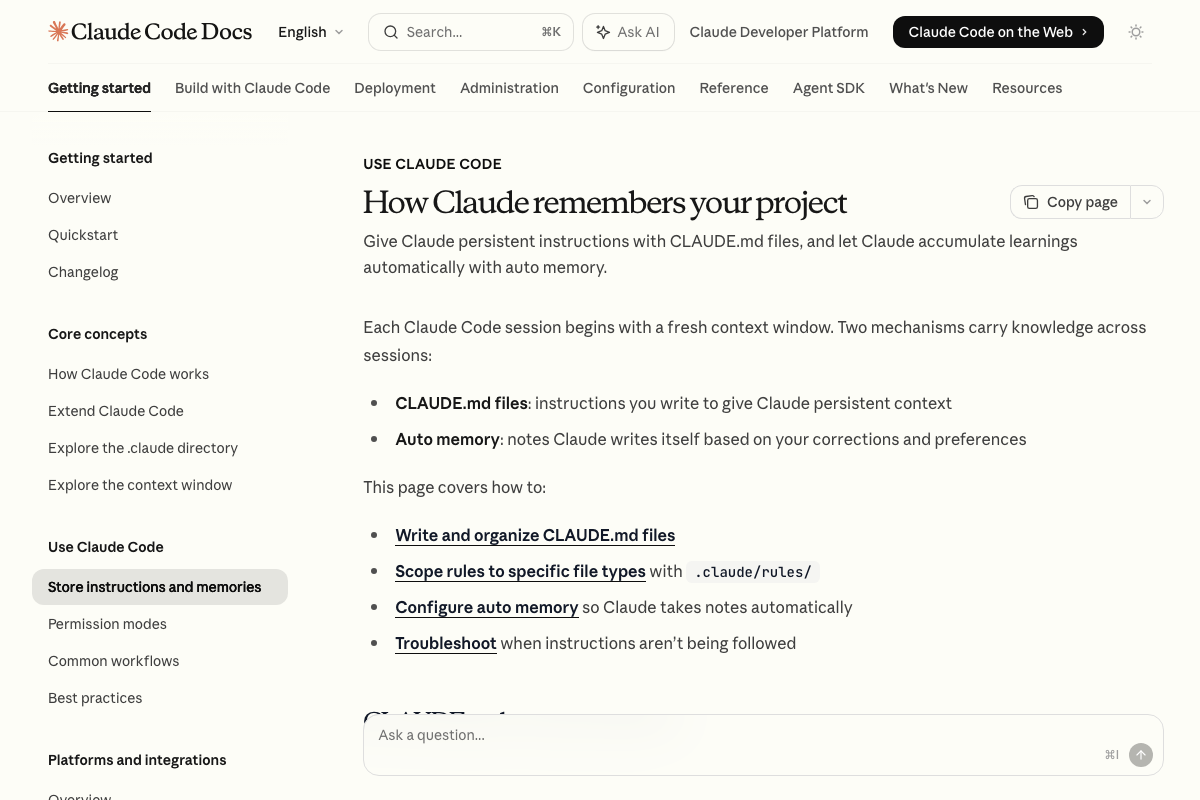1200x800 pixels.
Task: Click the chevron on Claude Code on the Web
Action: click(x=1084, y=32)
